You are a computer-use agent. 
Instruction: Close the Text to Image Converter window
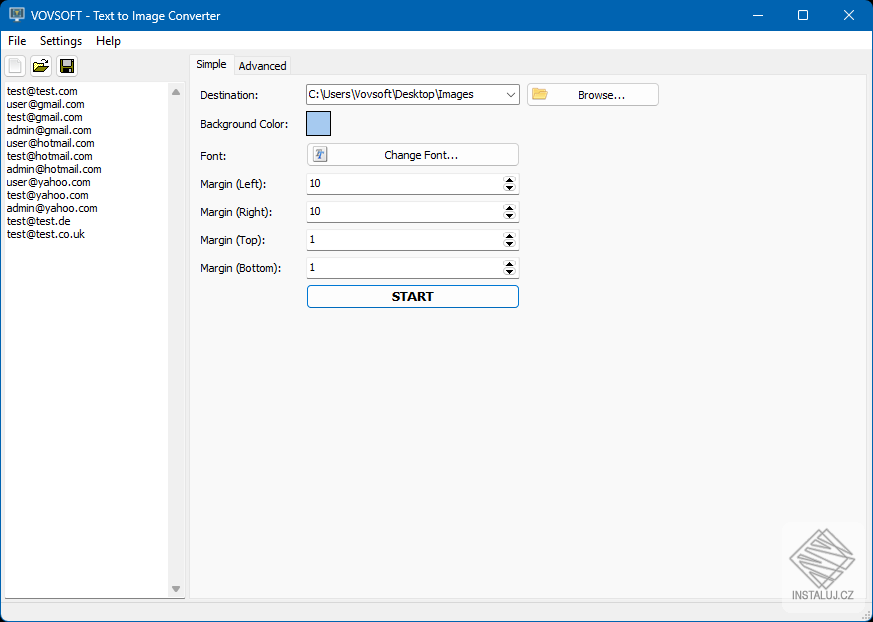click(x=849, y=15)
